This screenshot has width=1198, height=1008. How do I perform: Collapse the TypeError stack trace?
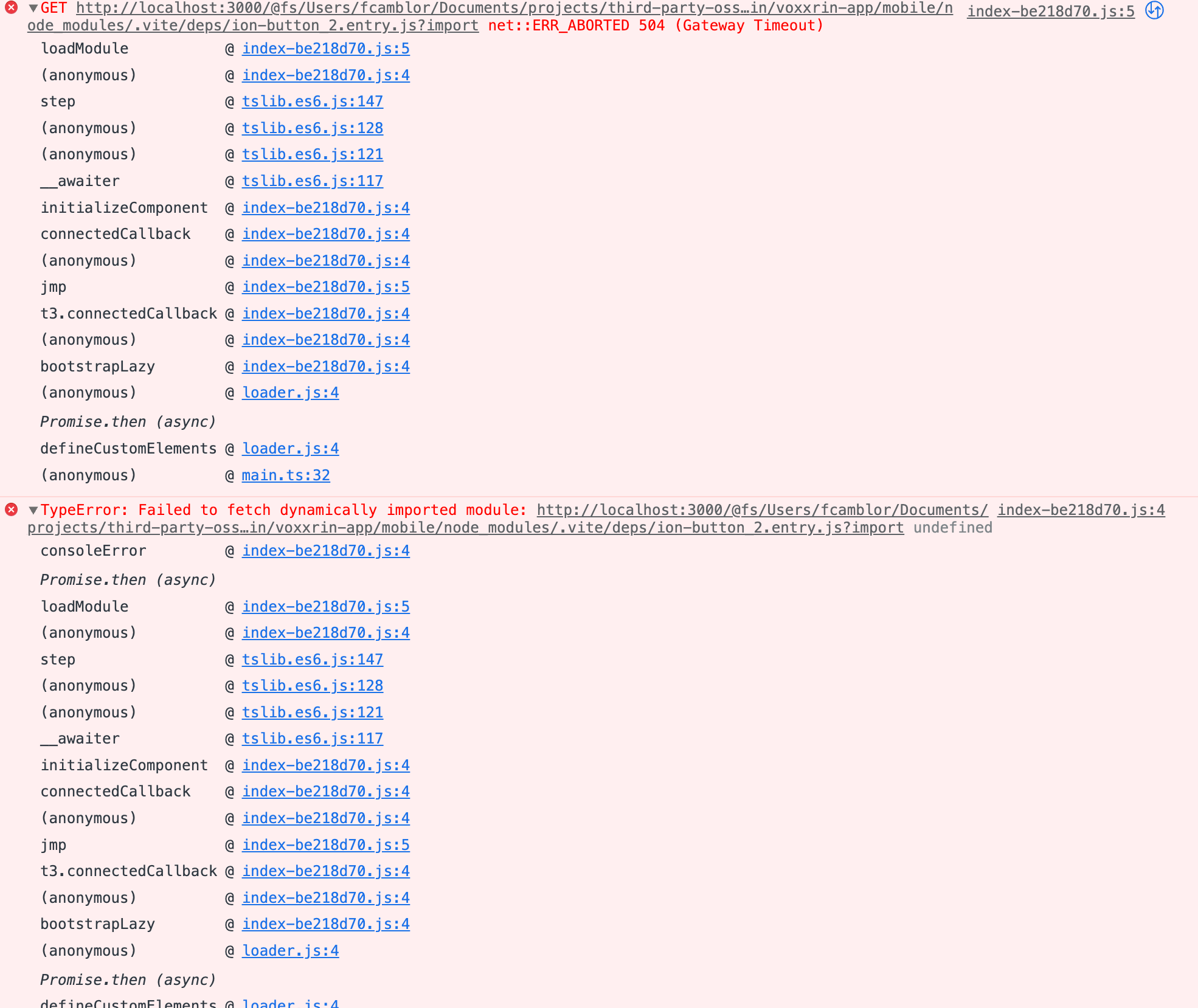coord(33,510)
